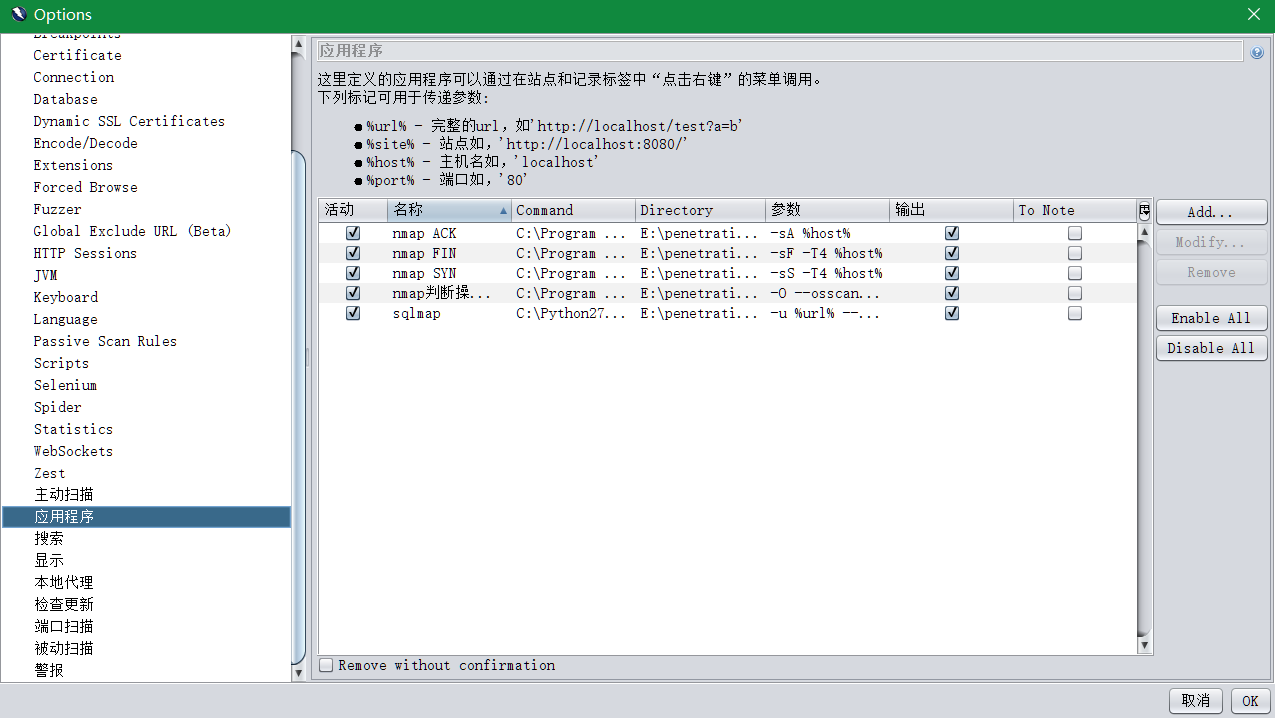Open Global Exclude URL (Beta) options
This screenshot has width=1275, height=718.
132,231
